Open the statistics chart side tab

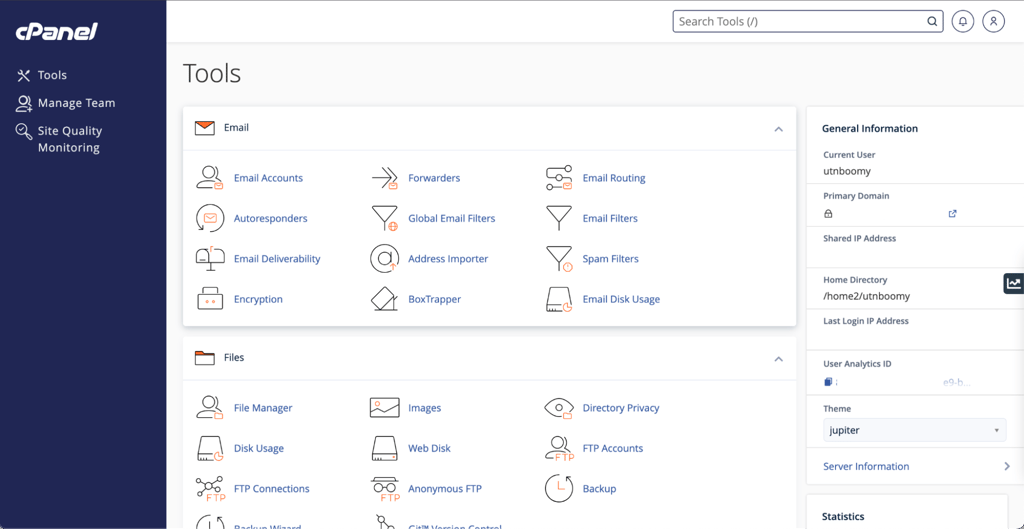point(1014,283)
